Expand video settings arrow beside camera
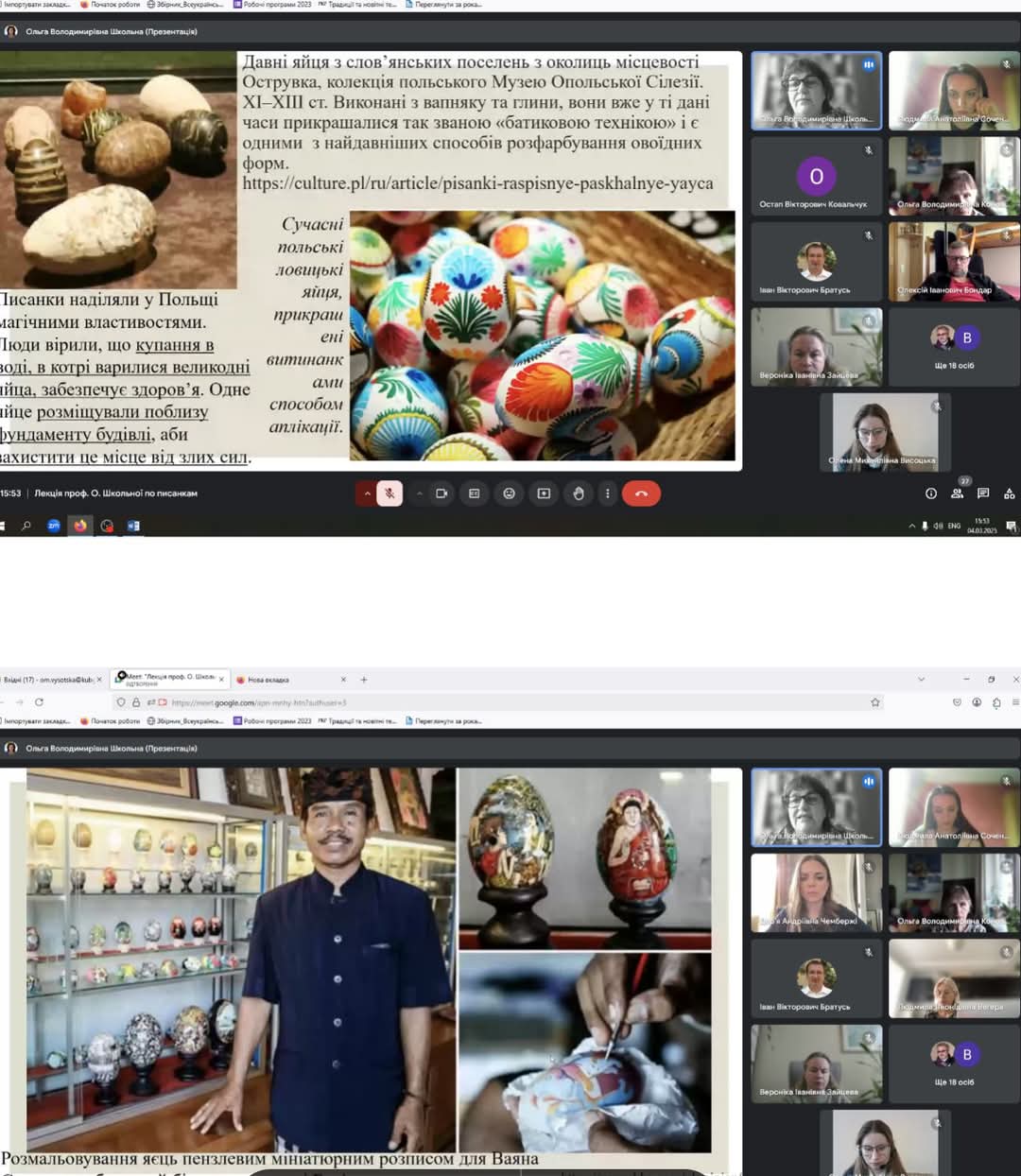The width and height of the screenshot is (1021, 1176). click(x=419, y=493)
